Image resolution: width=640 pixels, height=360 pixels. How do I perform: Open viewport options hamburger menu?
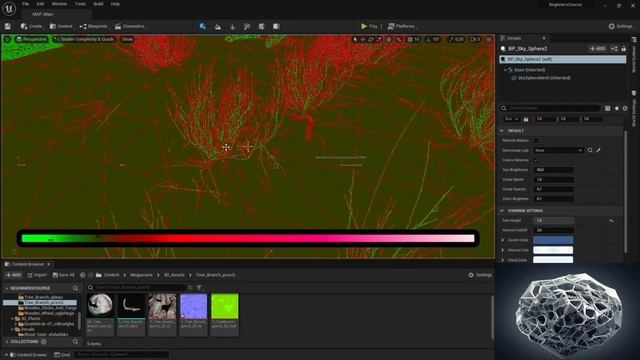click(x=7, y=39)
